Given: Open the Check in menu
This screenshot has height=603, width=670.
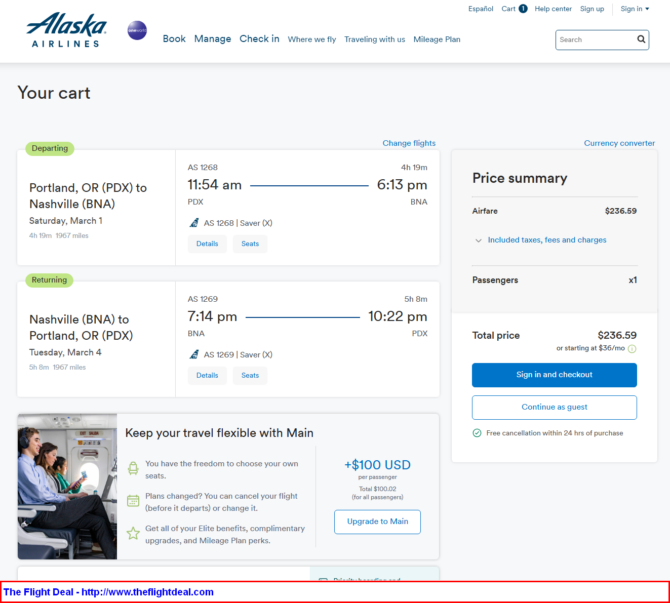Looking at the screenshot, I should 259,39.
